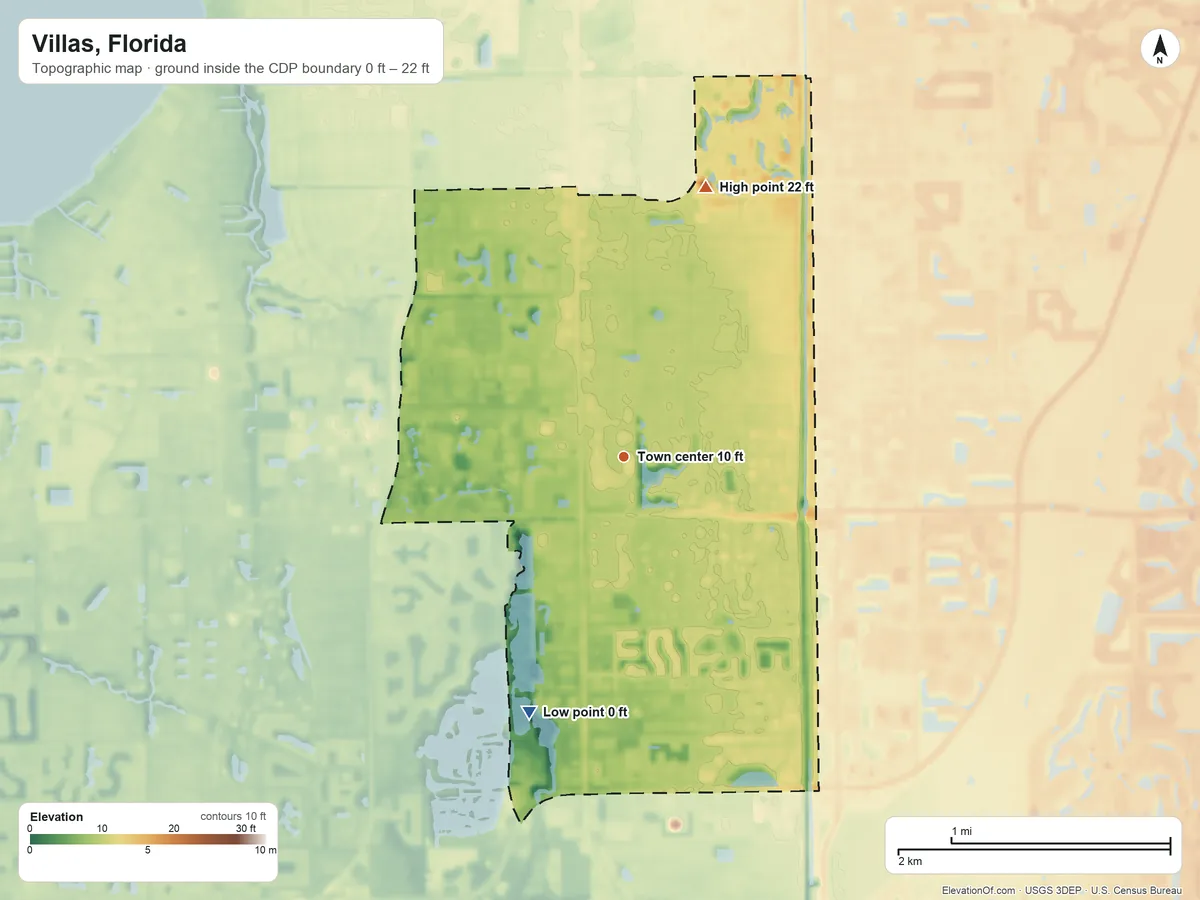This screenshot has width=1200, height=900.
Task: Click the '30 ft' legend tick label
Action: pyautogui.click(x=246, y=828)
